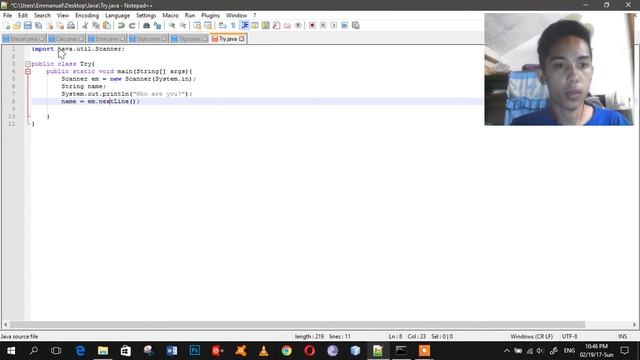Toggle INS insert mode in status bar
This screenshot has width=640, height=360.
(622, 336)
